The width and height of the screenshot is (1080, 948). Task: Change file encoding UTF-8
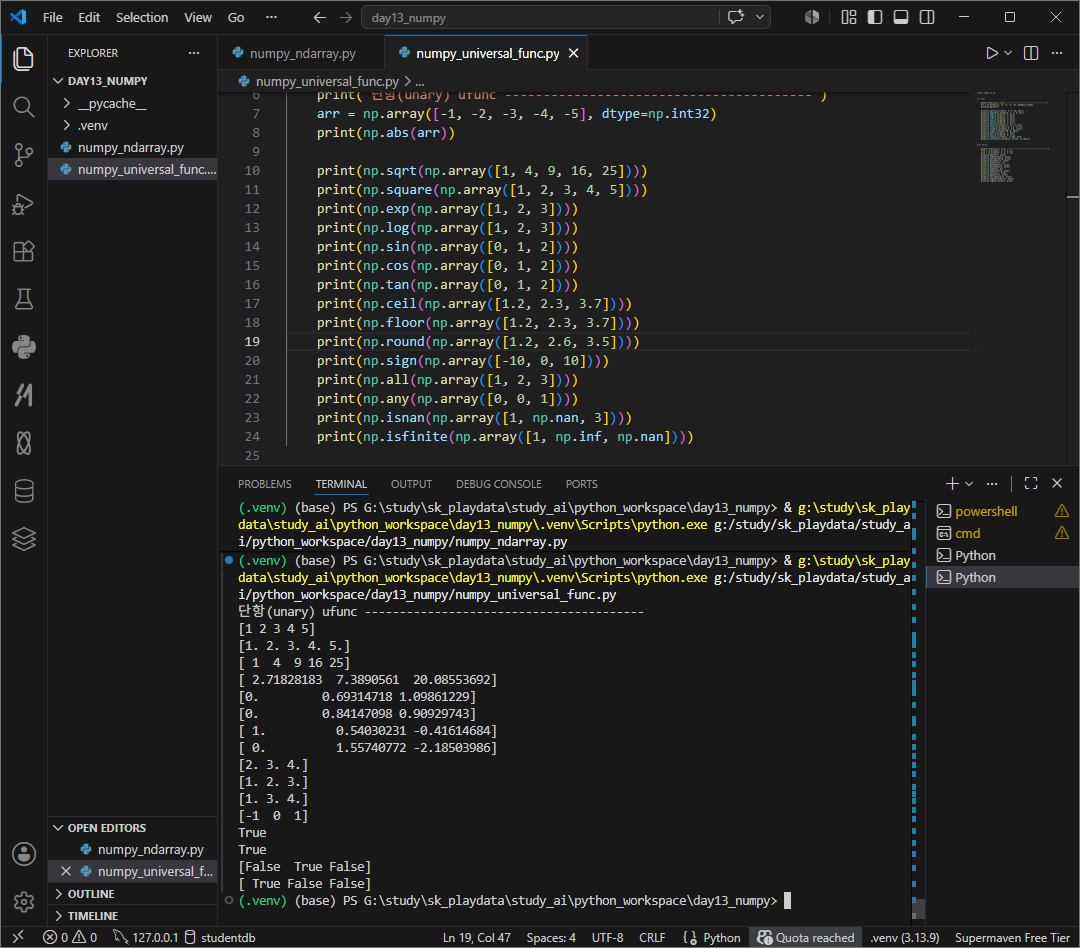[608, 938]
